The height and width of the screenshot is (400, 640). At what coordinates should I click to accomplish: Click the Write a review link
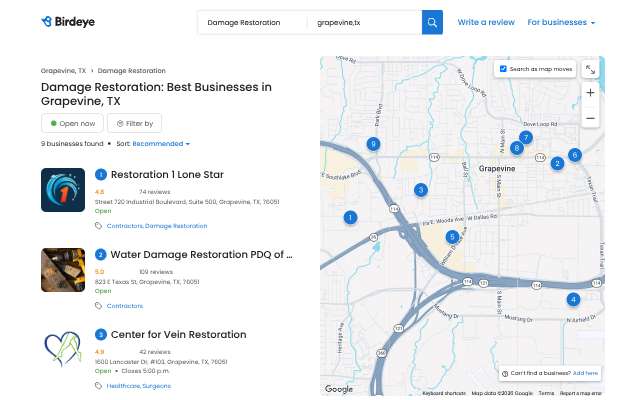click(x=486, y=22)
